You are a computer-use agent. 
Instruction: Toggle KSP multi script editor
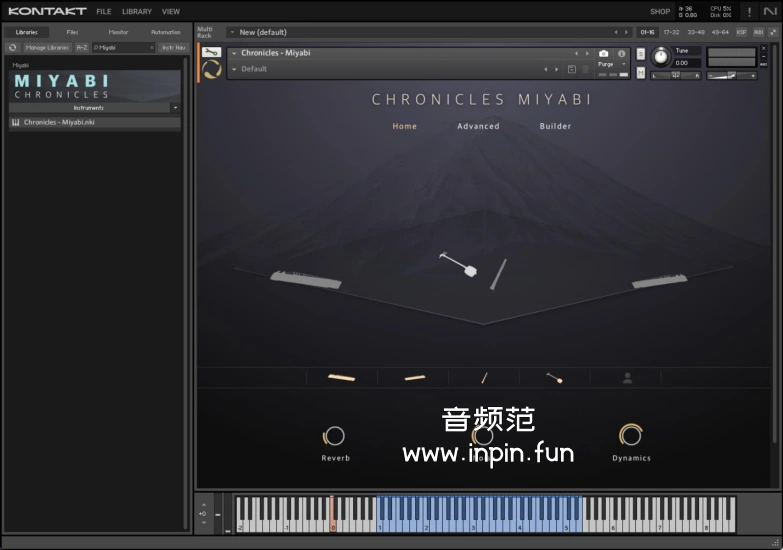click(x=742, y=32)
